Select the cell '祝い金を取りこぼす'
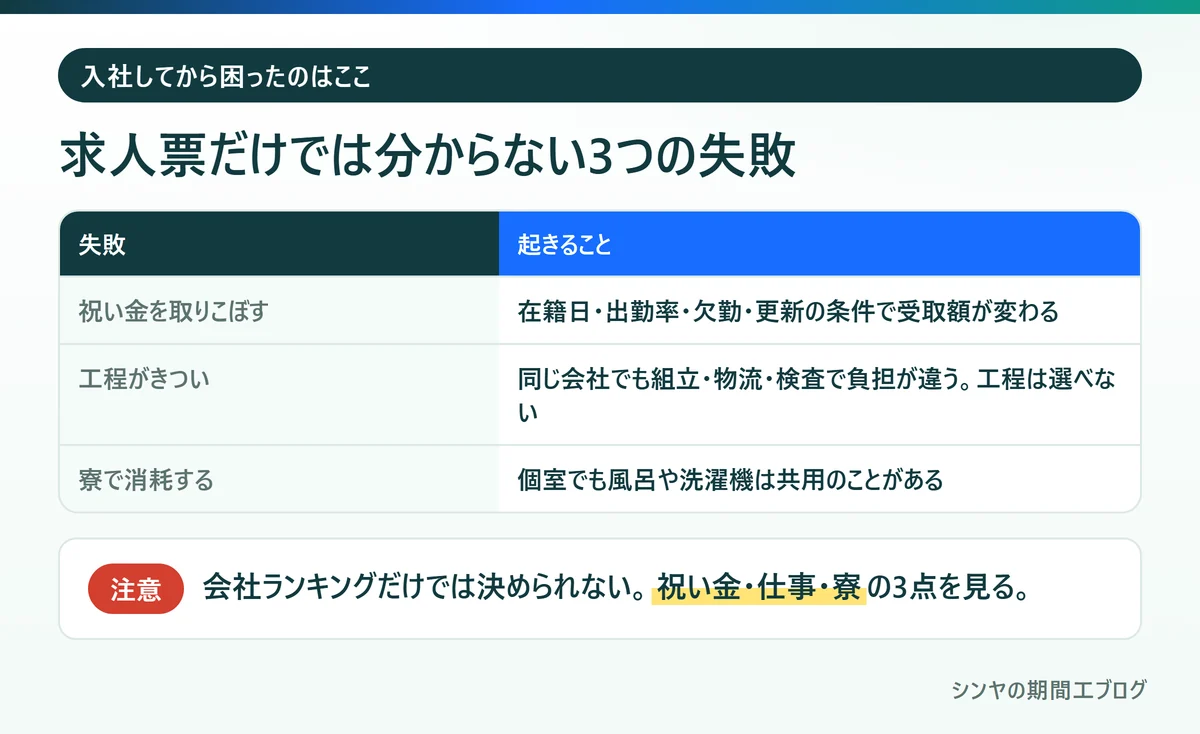Image resolution: width=1200 pixels, height=734 pixels. coord(279,310)
